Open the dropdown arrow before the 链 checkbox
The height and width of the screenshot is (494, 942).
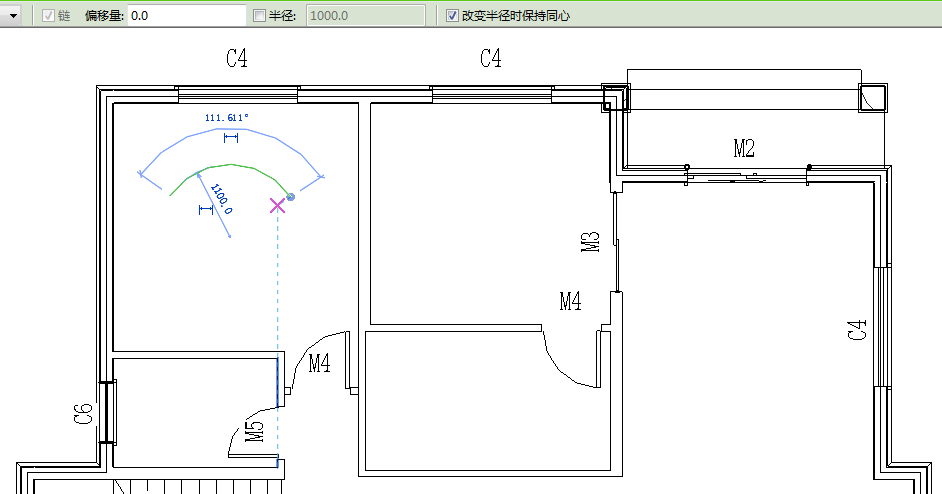click(13, 16)
